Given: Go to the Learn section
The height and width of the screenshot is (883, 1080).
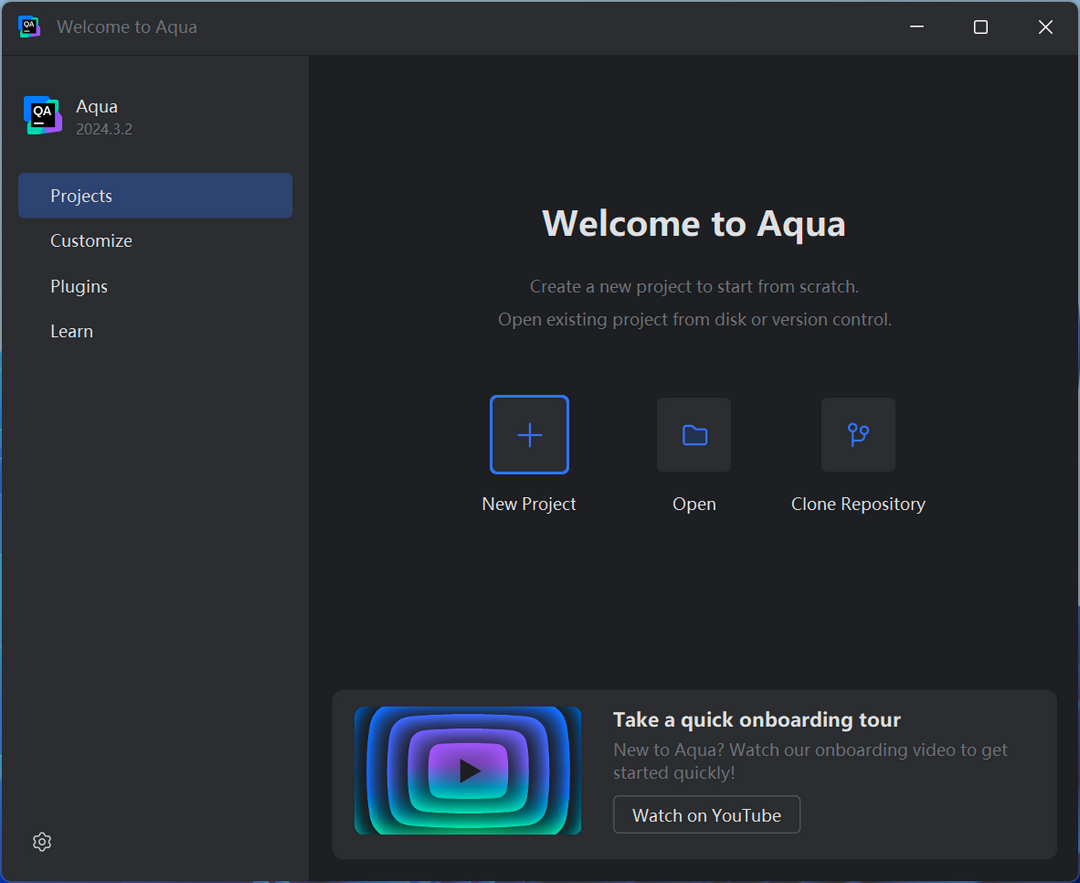Looking at the screenshot, I should 72,331.
